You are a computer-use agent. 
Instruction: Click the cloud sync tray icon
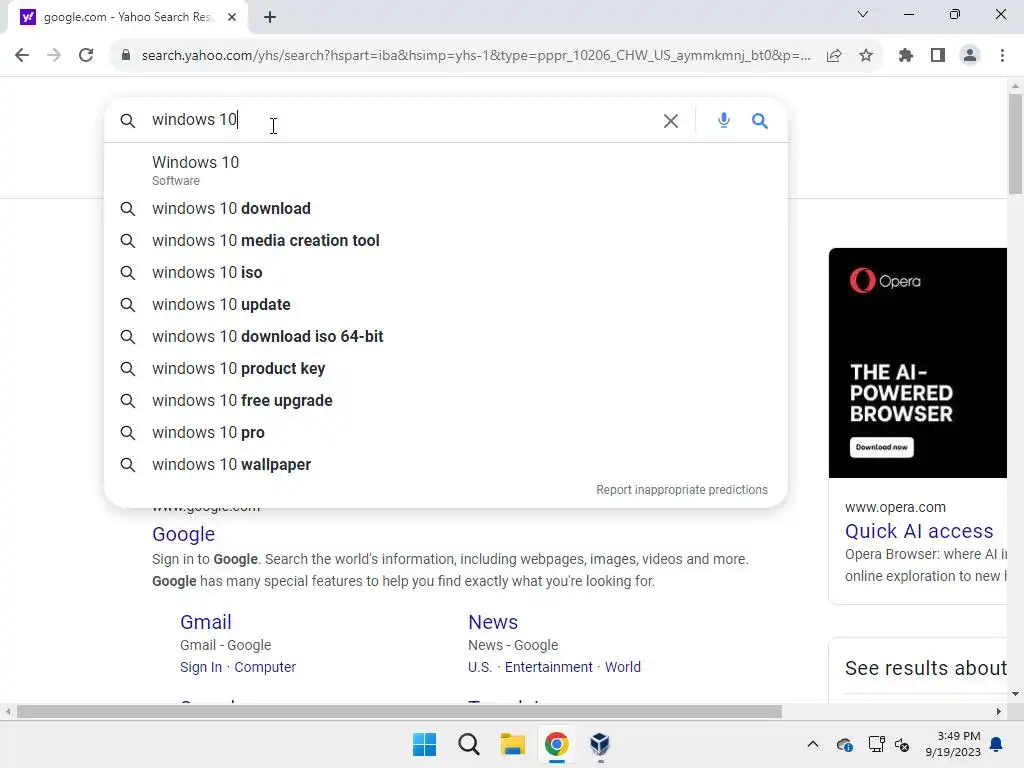844,744
